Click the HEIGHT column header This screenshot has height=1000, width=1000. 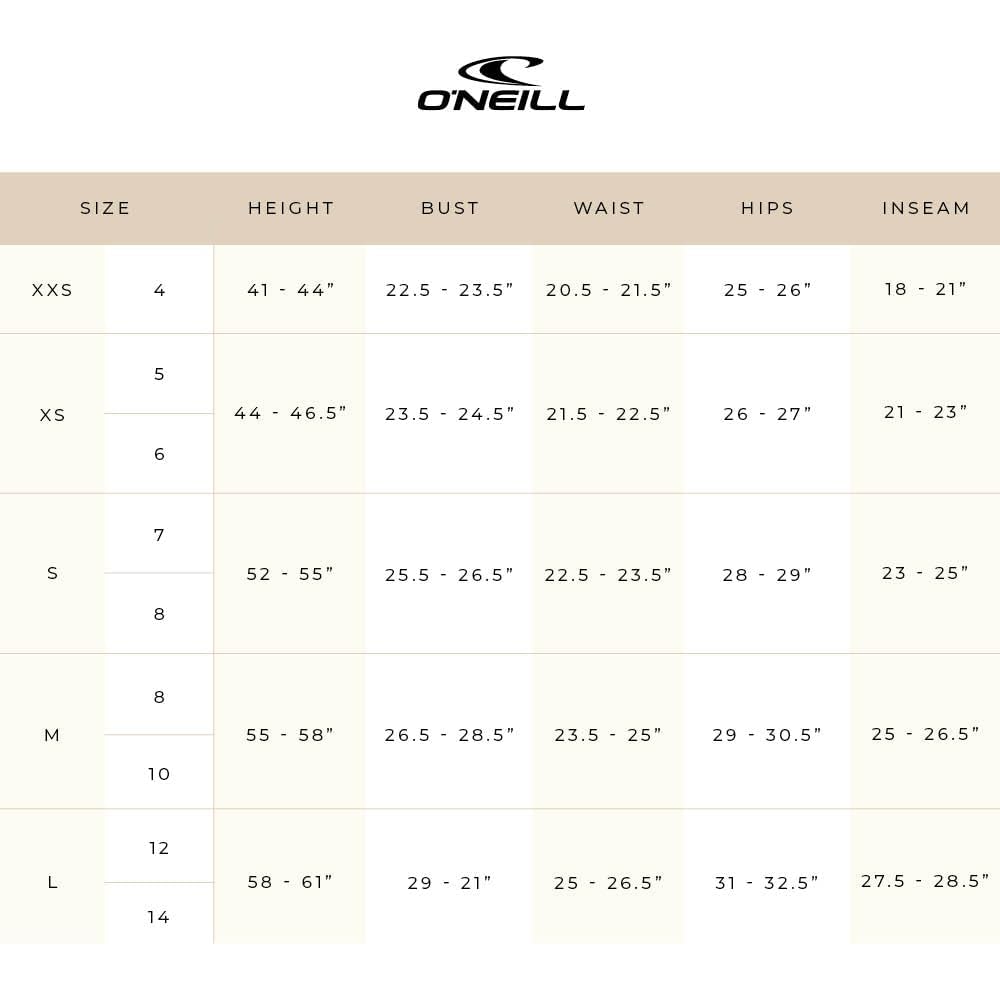tap(291, 208)
